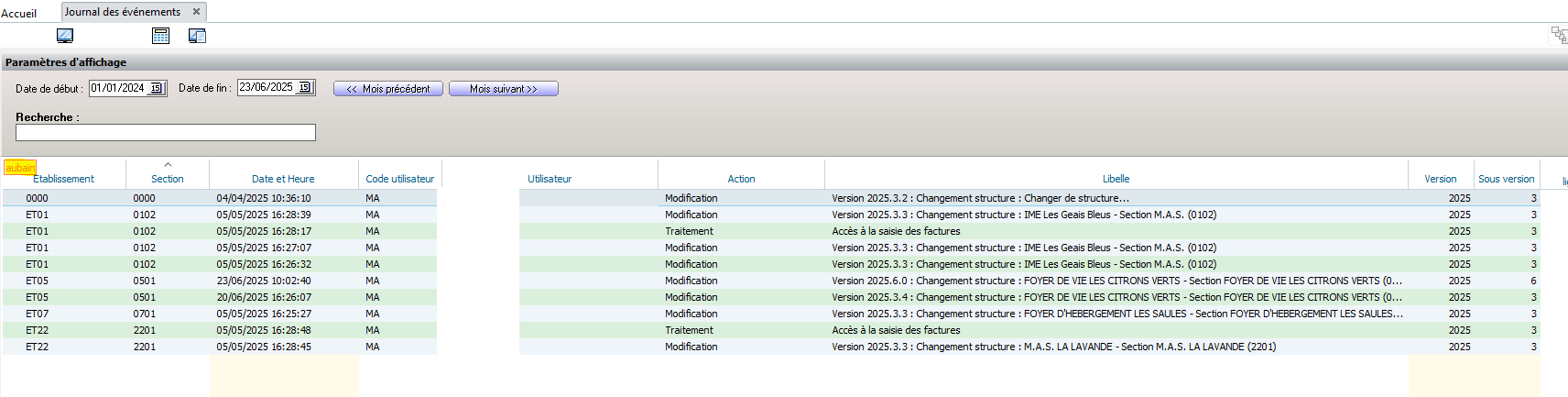The image size is (1568, 397).
Task: Click the cascading windows icon at top right
Action: coord(1558,35)
